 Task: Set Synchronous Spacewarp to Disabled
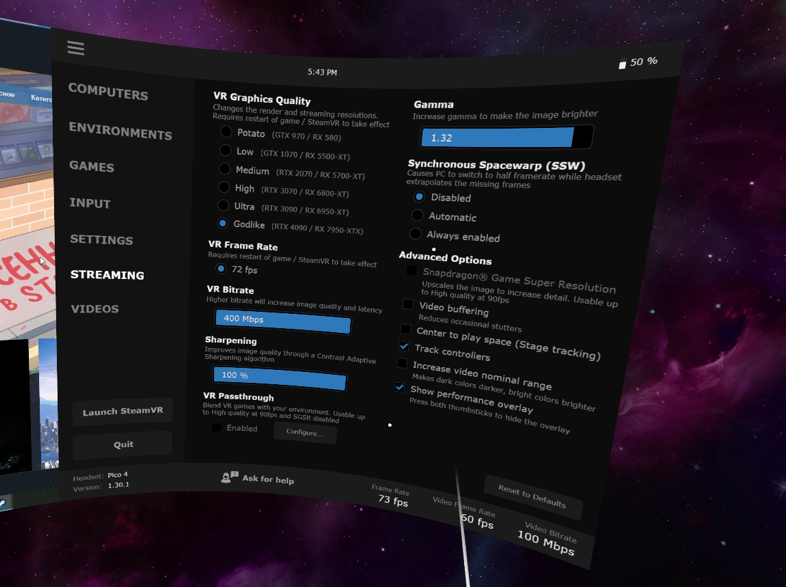click(x=419, y=197)
